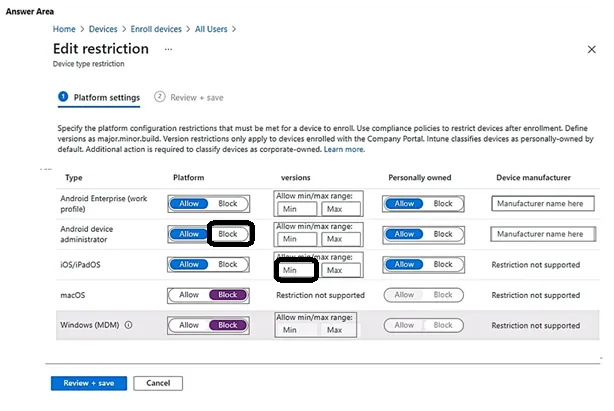Click the info icon next to Windows (MDM)

(128, 325)
